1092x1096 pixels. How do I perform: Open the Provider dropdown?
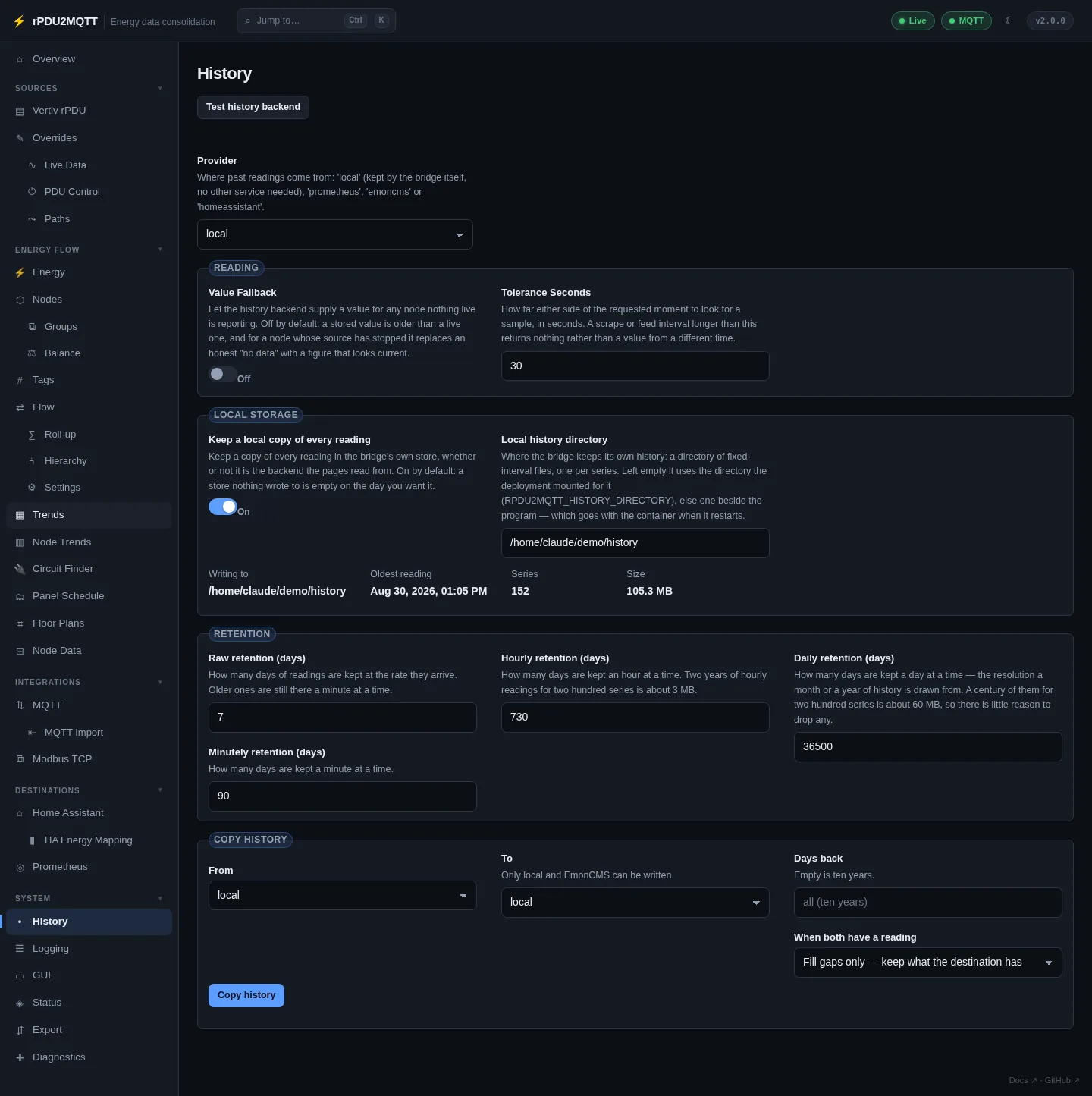(x=335, y=234)
